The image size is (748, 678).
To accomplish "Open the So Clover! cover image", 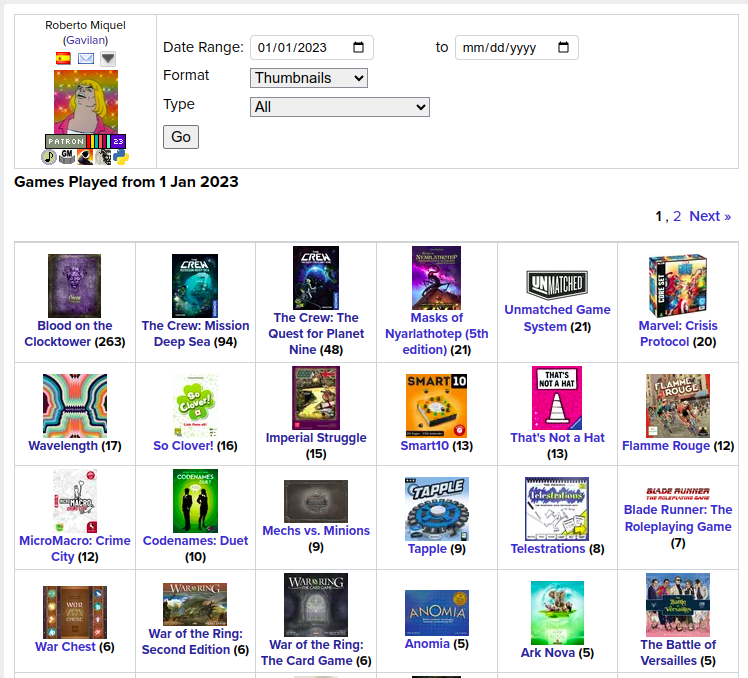I will tap(195, 406).
